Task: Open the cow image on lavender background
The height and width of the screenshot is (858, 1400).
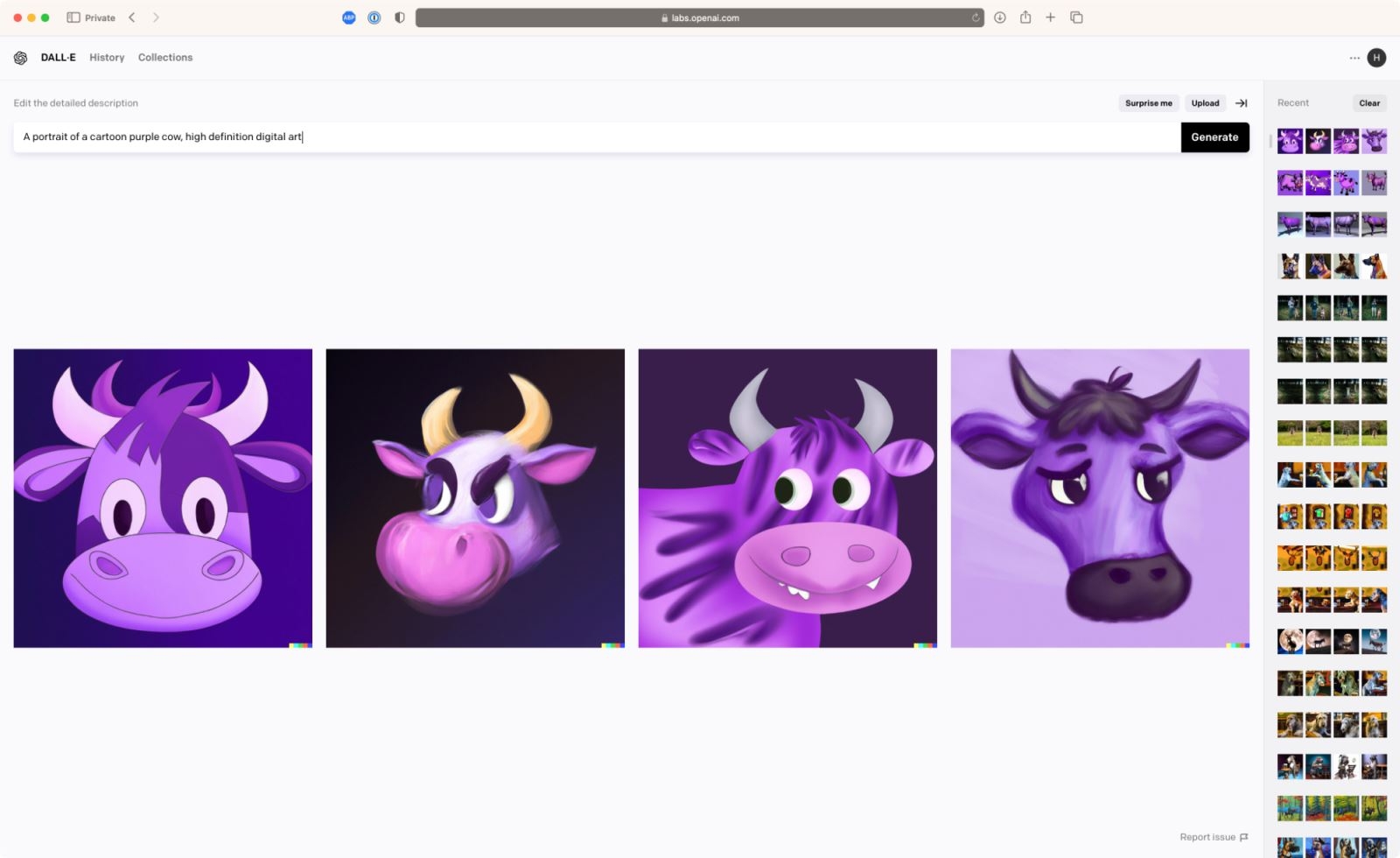Action: click(x=1100, y=498)
